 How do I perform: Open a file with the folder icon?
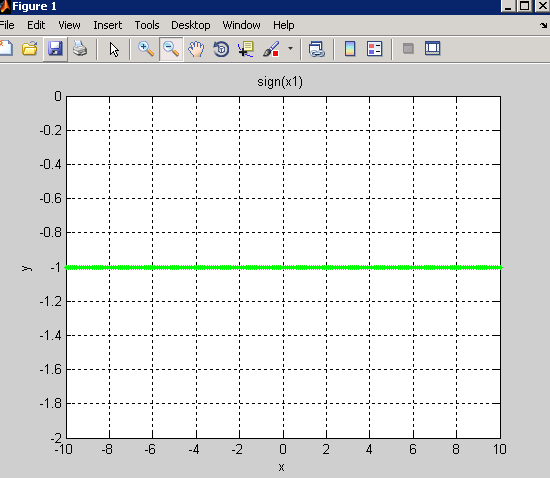point(30,49)
